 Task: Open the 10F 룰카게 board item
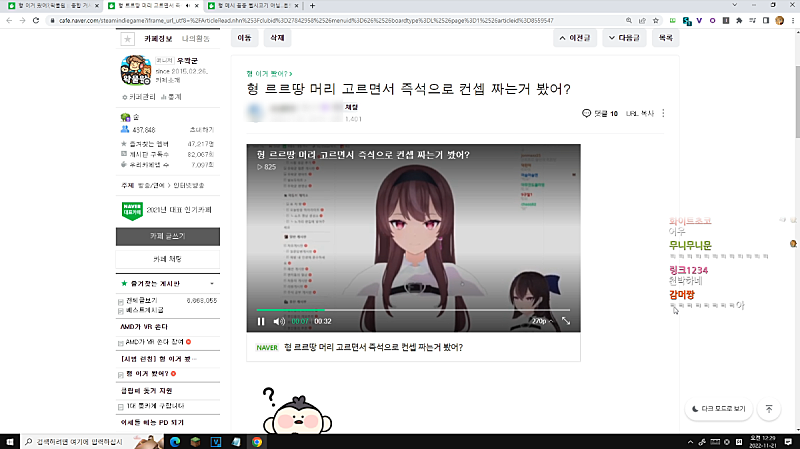pos(155,406)
